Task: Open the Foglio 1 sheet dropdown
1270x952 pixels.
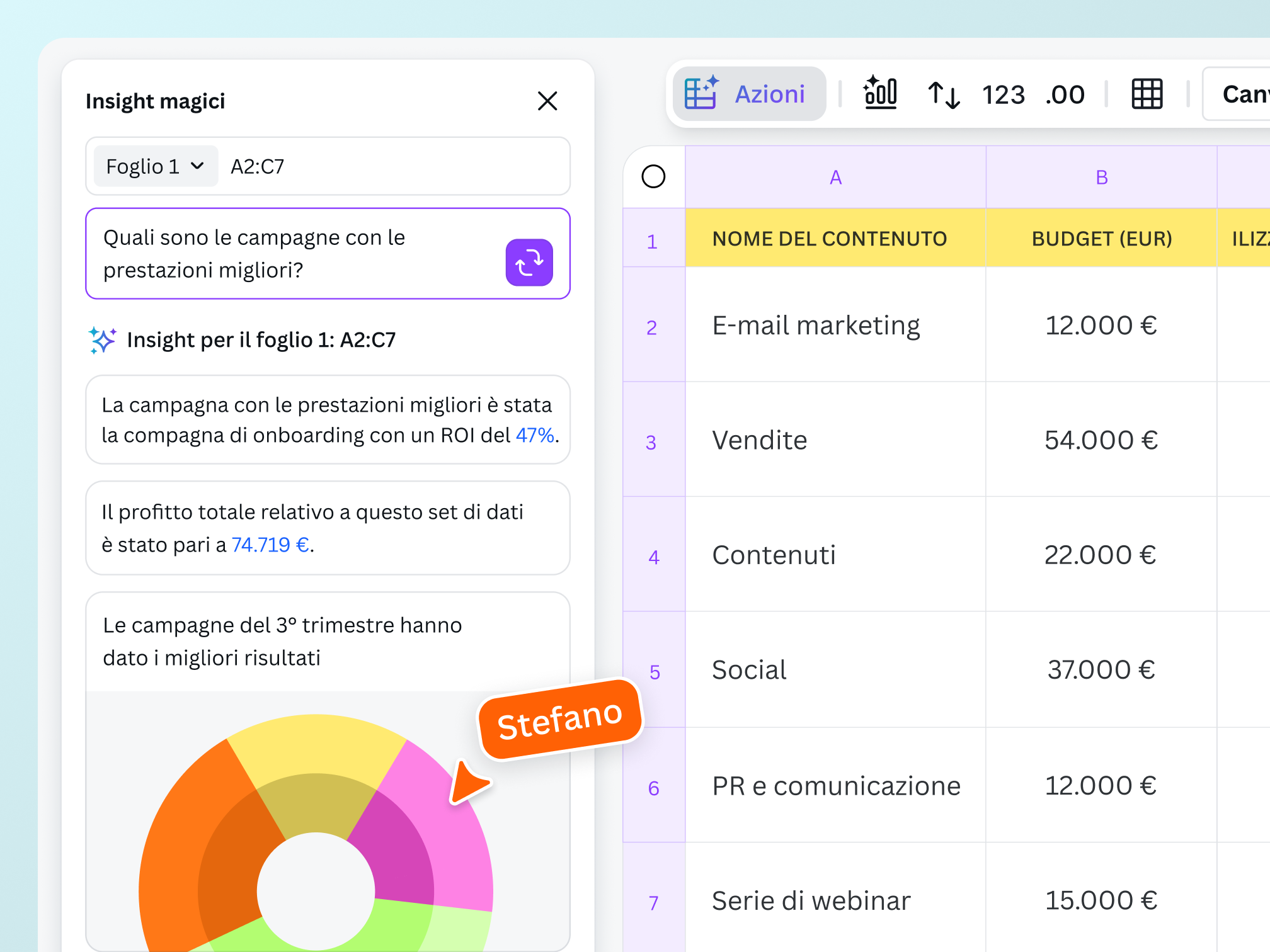Action: point(156,166)
